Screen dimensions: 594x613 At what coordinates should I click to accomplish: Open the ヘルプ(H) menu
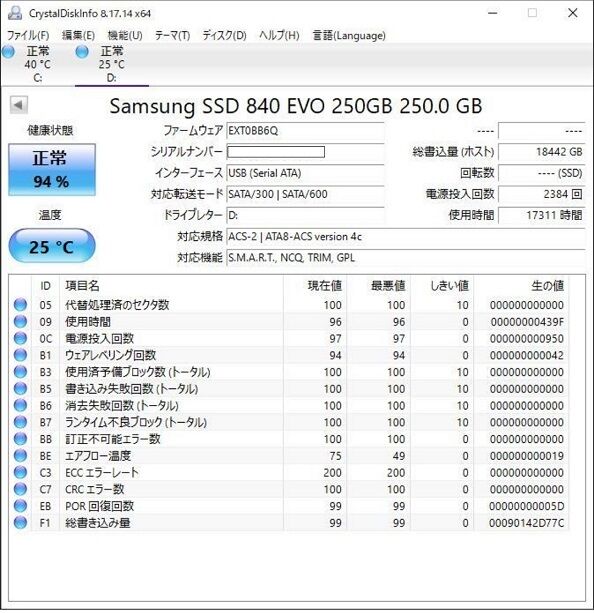pos(279,36)
